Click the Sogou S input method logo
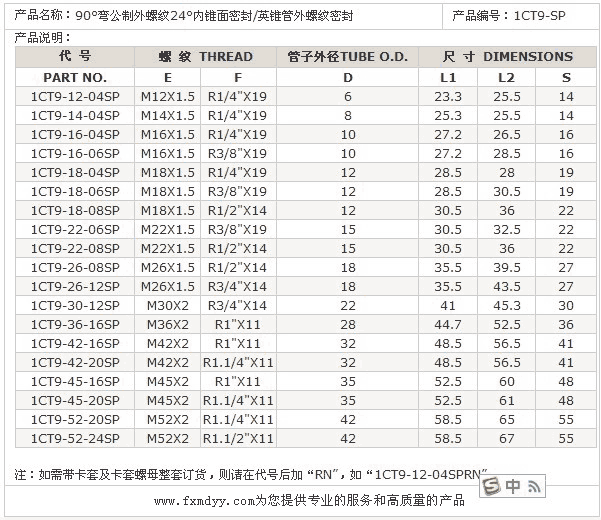601x520 pixels. pos(490,487)
